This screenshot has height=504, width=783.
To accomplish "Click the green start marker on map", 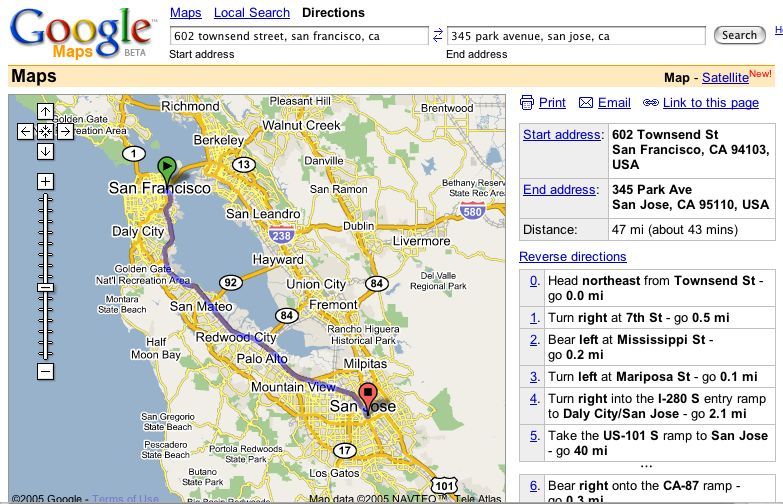I will (x=167, y=167).
